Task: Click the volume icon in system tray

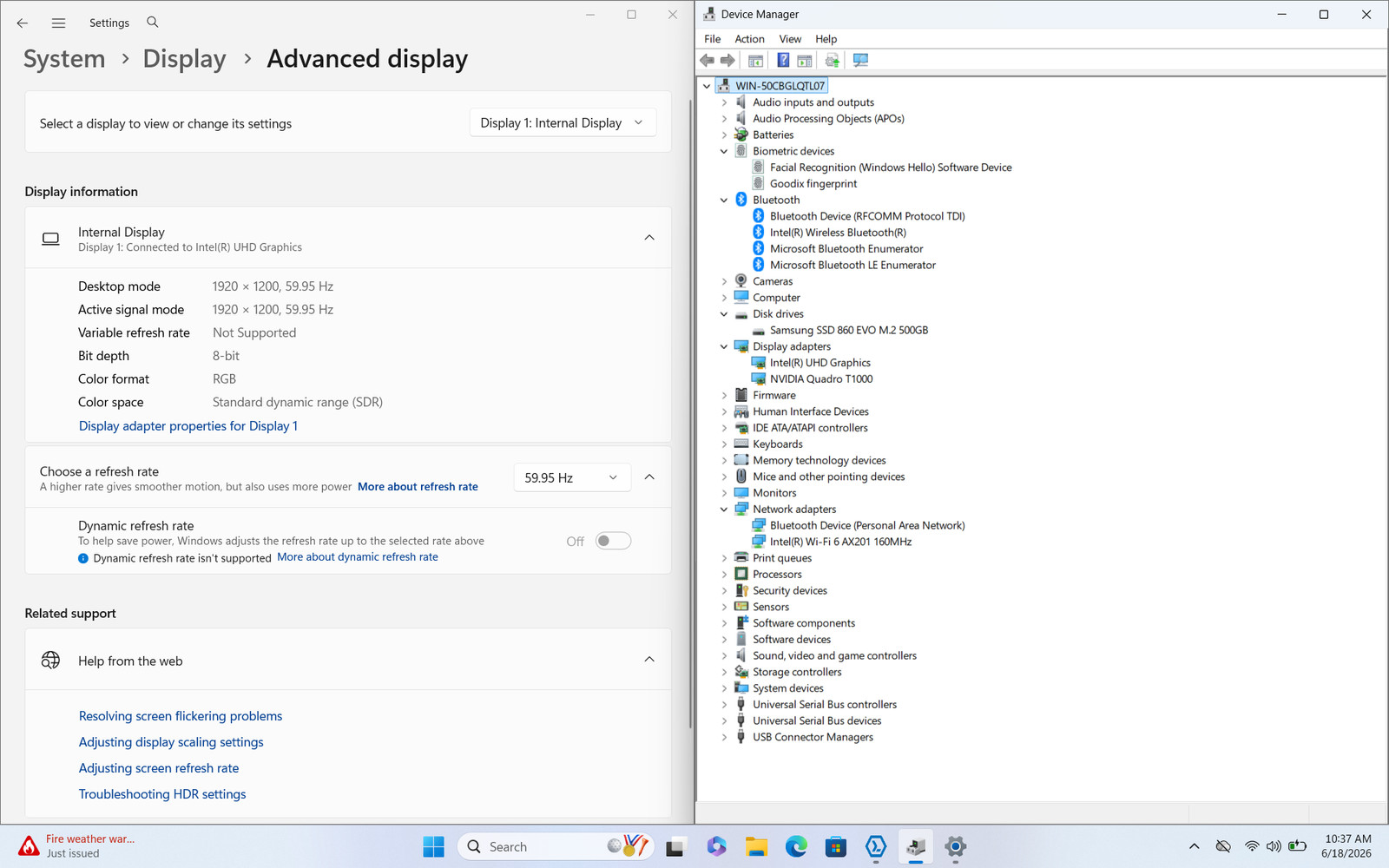Action: tap(1274, 846)
